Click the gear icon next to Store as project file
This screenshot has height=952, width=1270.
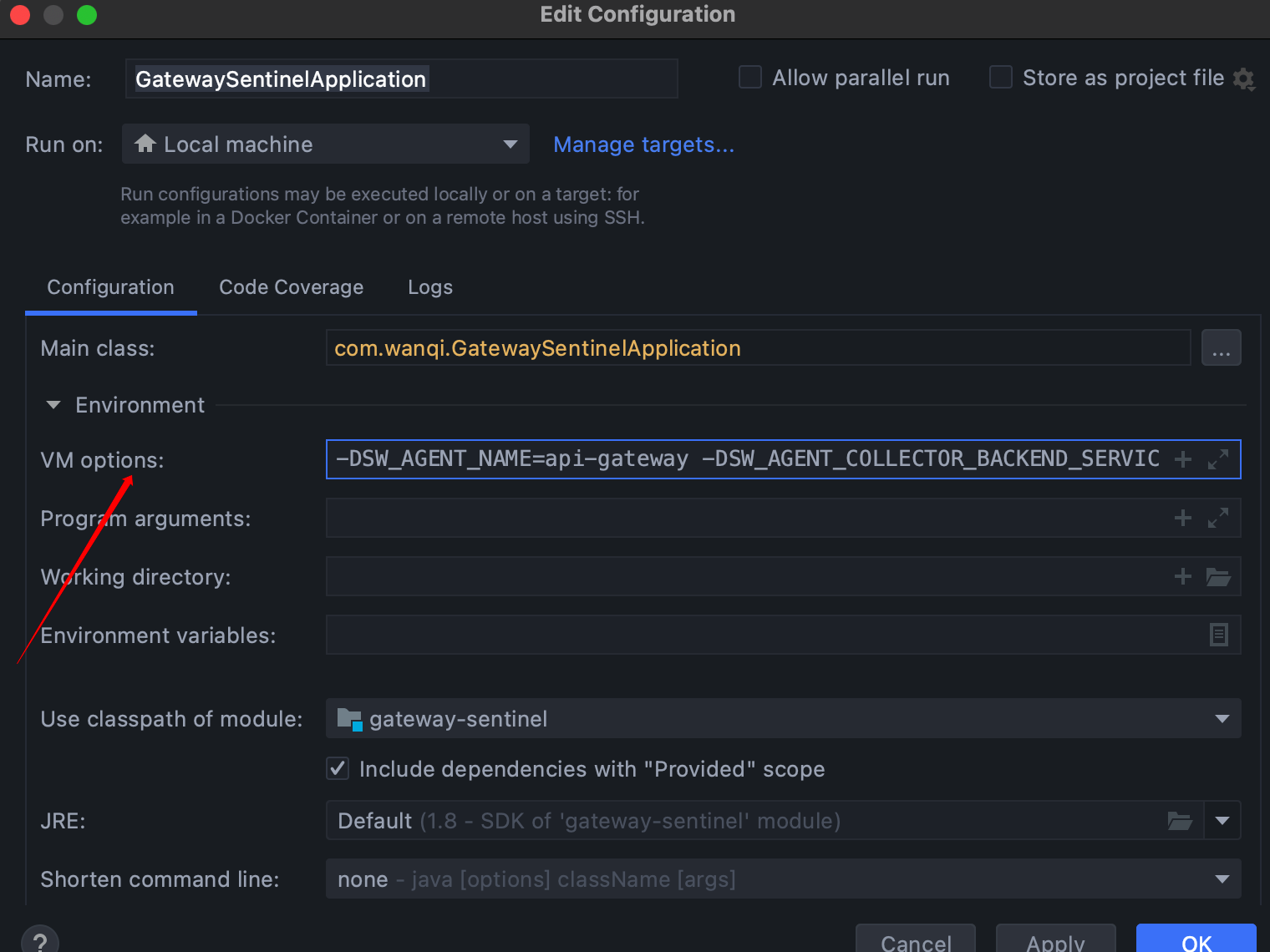[x=1243, y=79]
